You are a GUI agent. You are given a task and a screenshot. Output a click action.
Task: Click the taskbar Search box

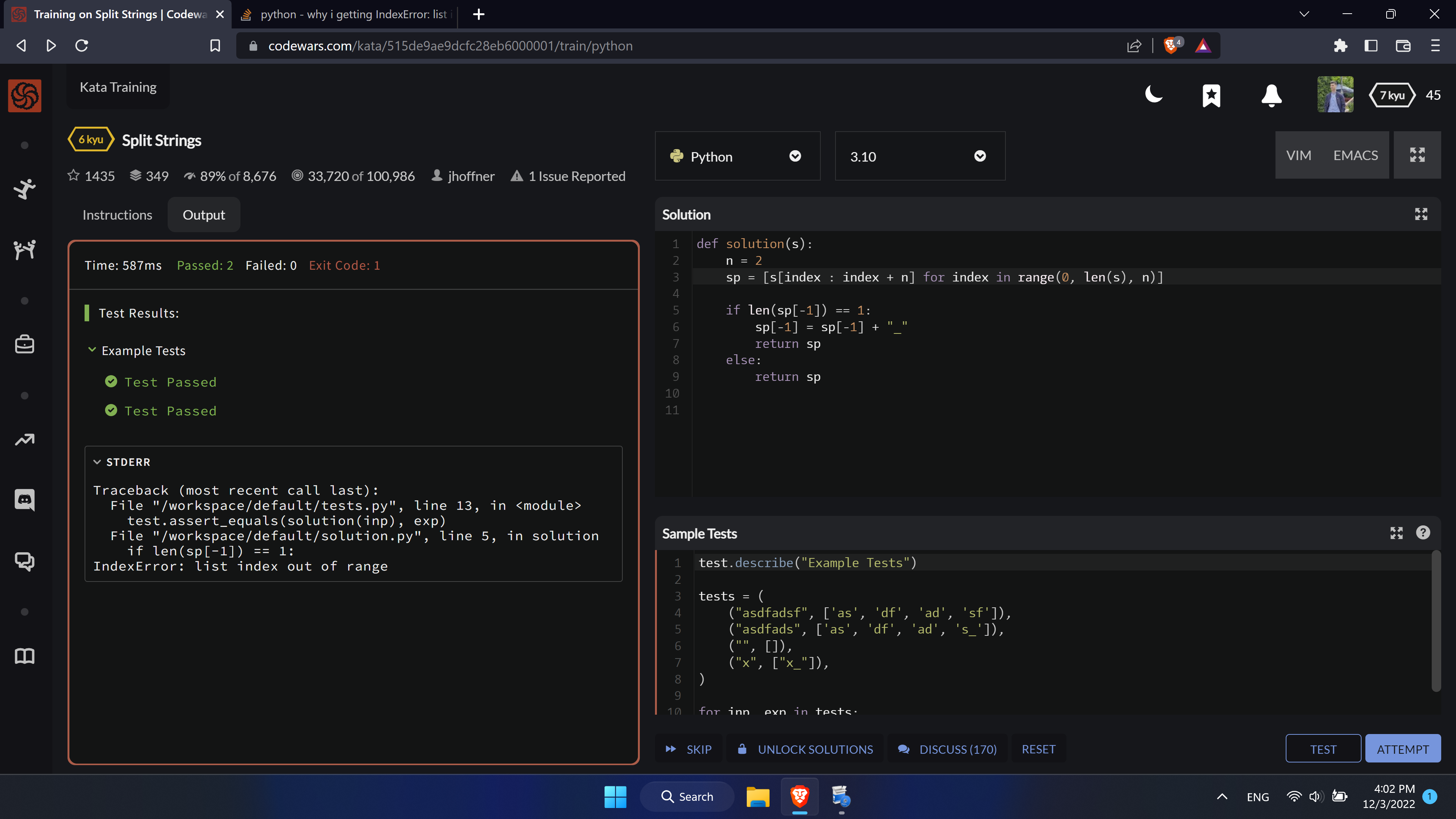pyautogui.click(x=687, y=797)
